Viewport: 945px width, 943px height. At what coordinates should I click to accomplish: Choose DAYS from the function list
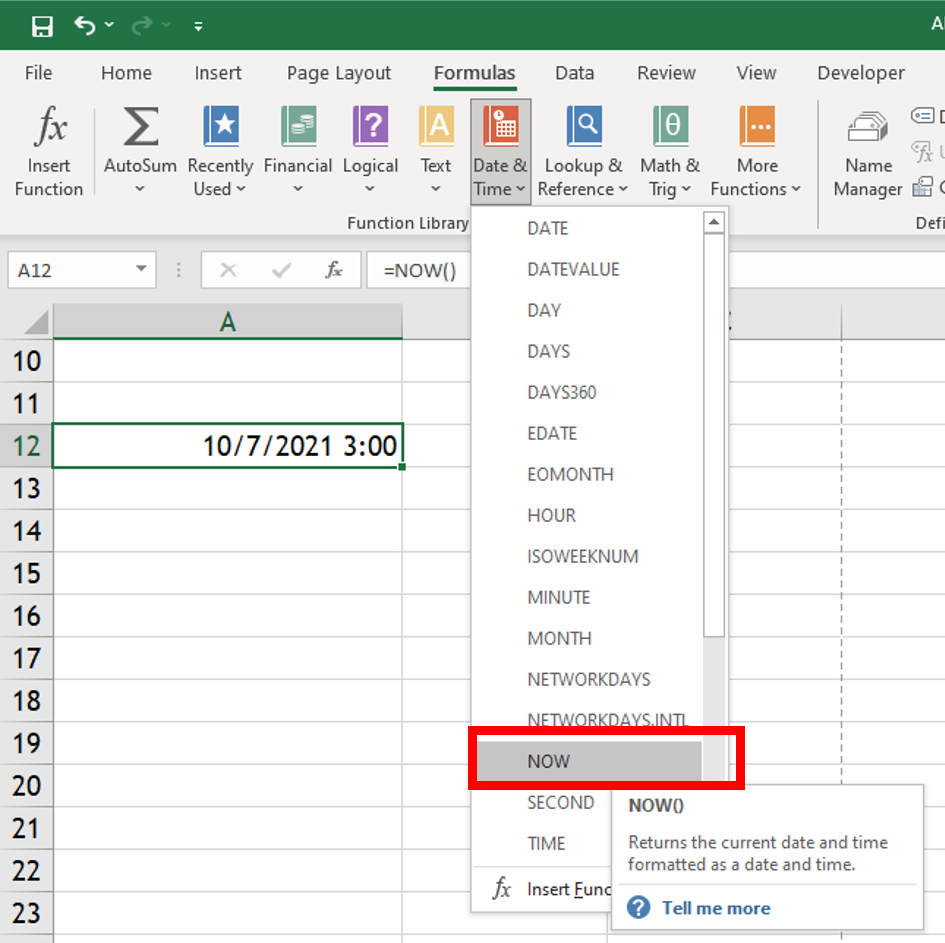coord(587,351)
